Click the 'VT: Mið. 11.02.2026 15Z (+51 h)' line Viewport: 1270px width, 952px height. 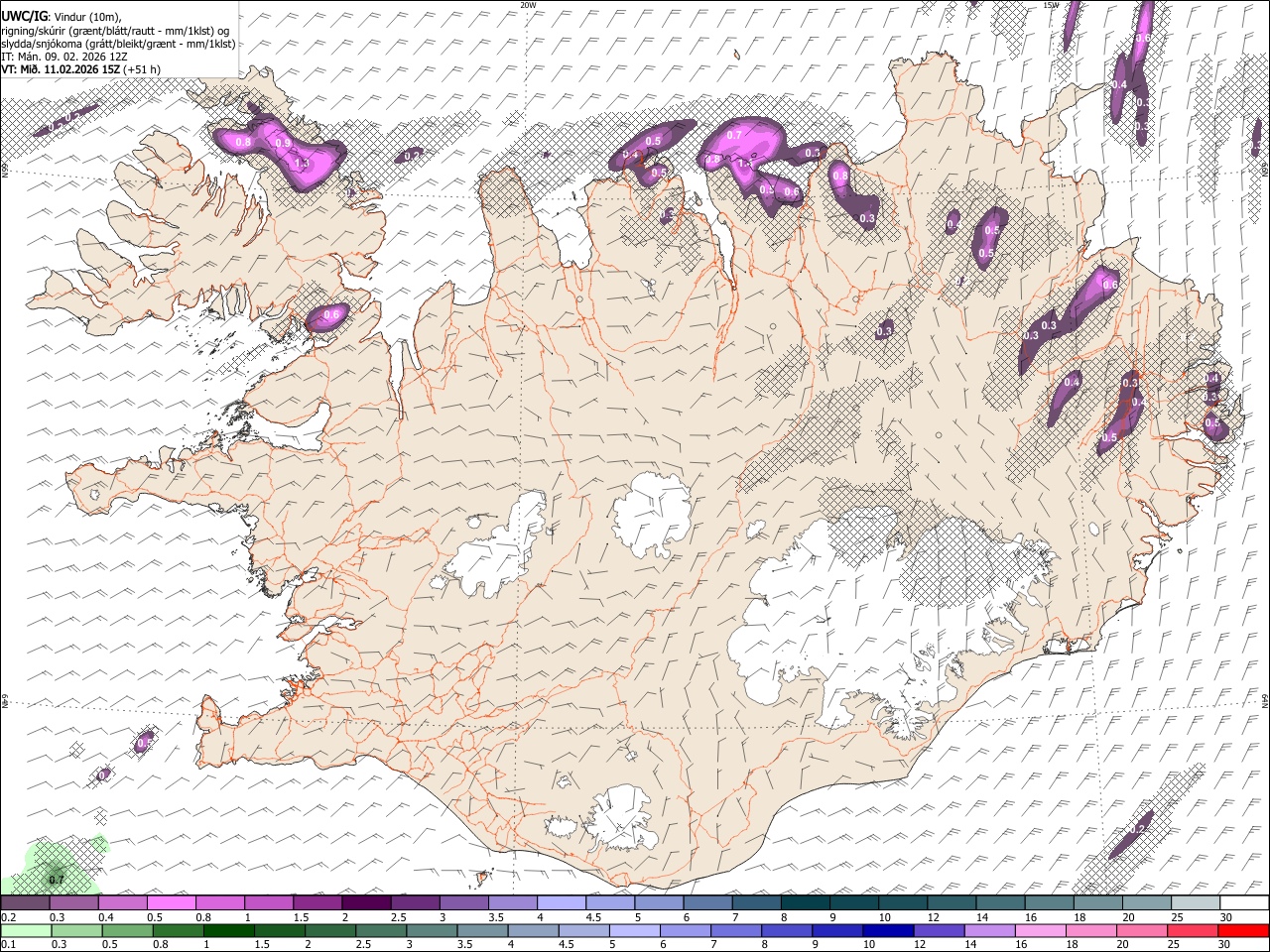click(x=80, y=69)
